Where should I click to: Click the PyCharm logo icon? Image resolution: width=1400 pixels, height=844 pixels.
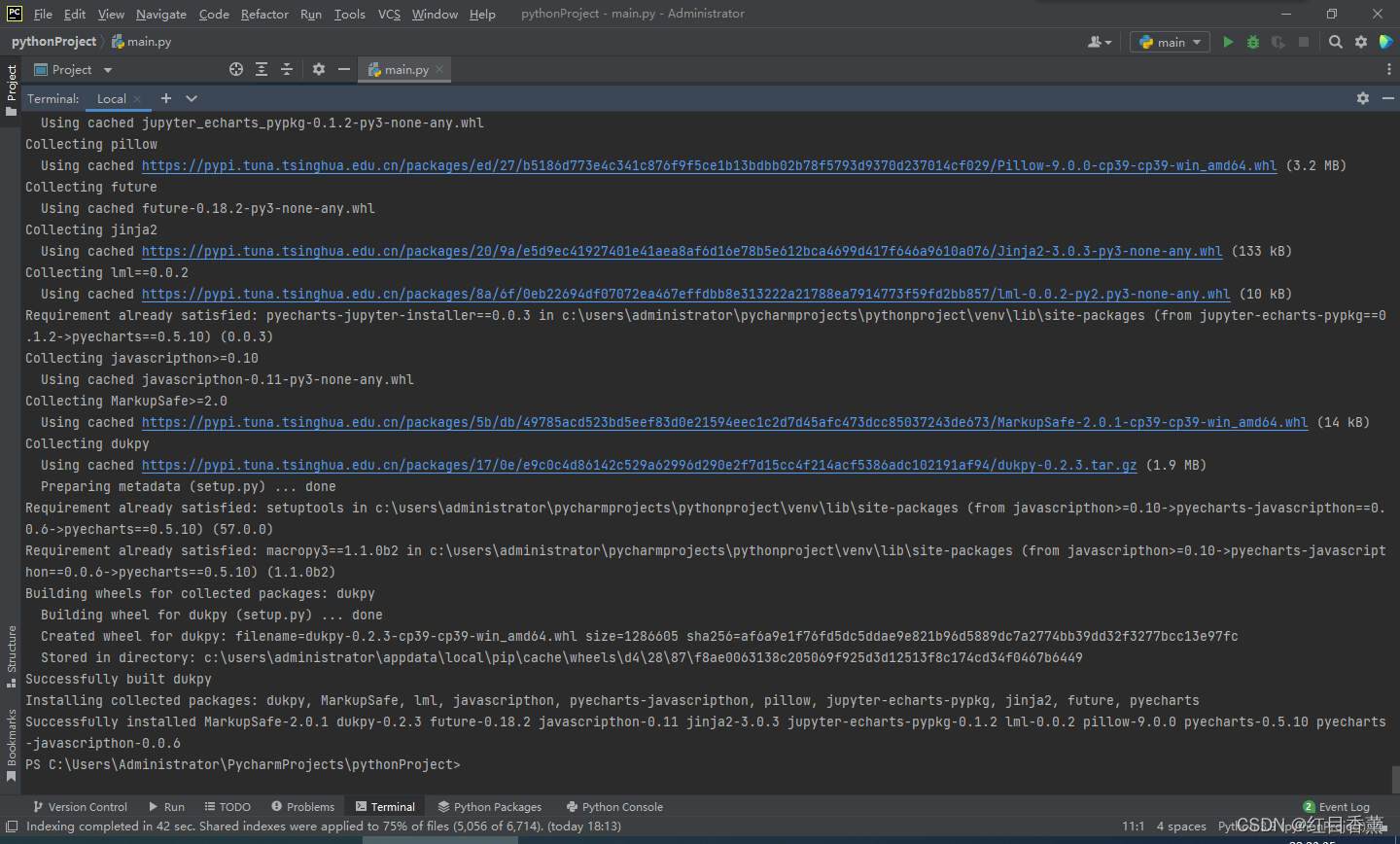tap(15, 14)
